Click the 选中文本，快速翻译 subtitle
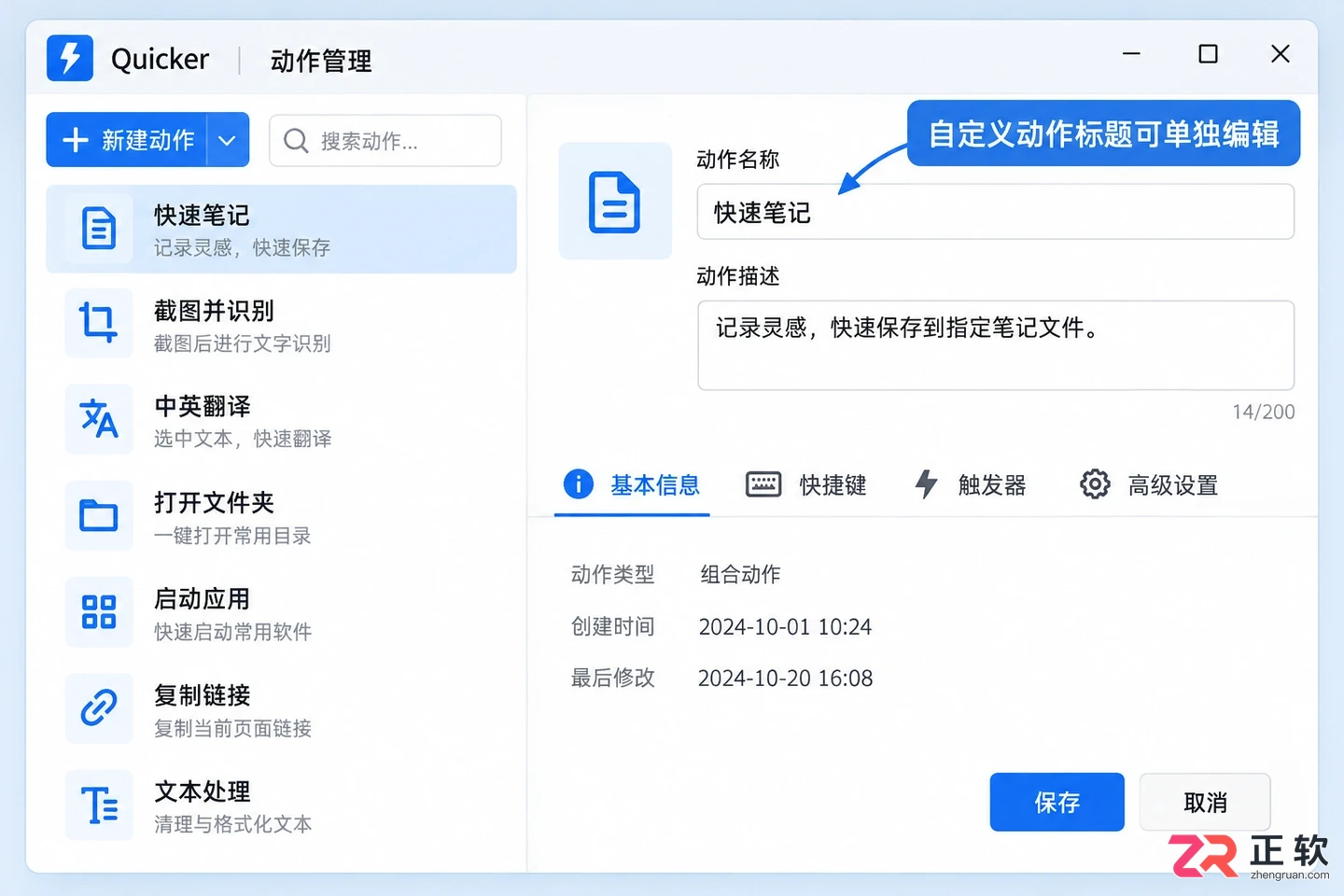 243,439
